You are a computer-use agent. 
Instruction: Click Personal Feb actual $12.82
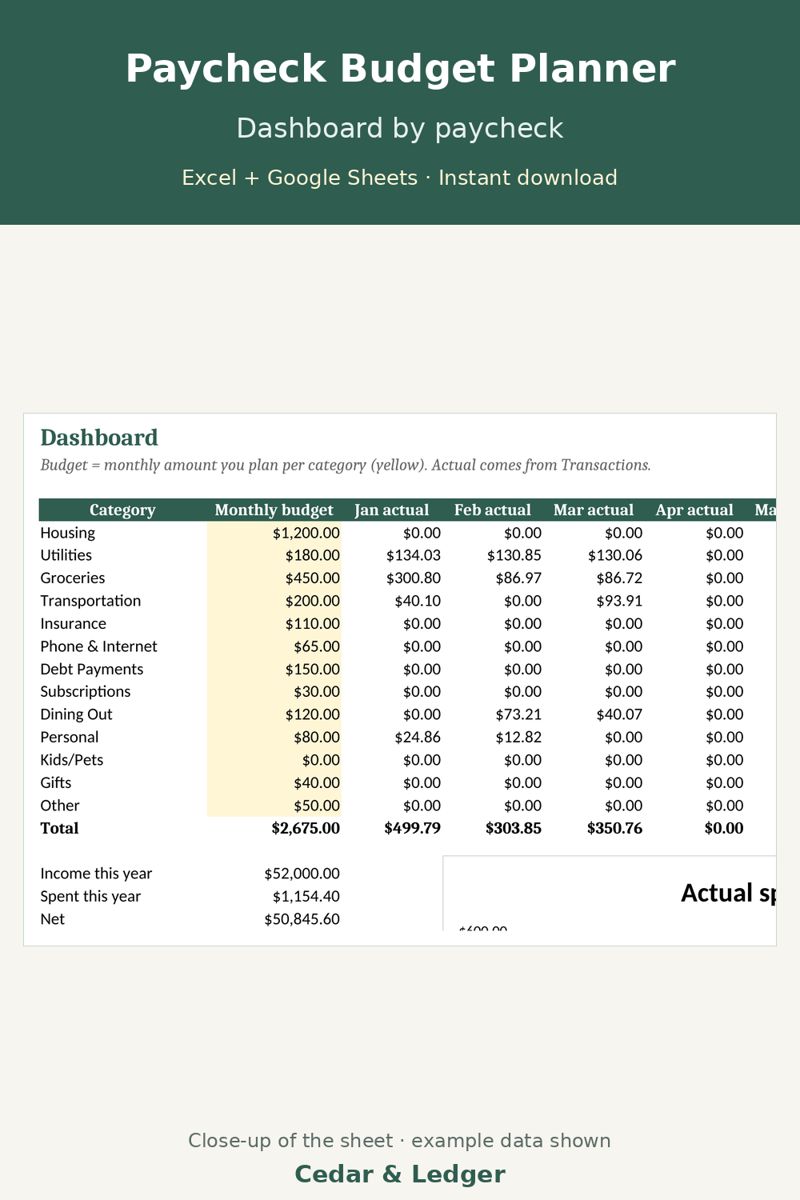pos(519,737)
